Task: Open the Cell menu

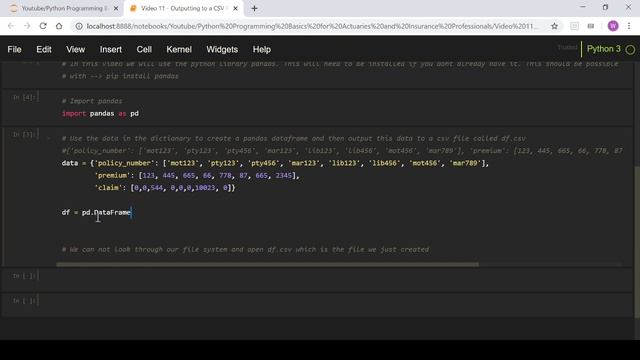Action: (144, 49)
